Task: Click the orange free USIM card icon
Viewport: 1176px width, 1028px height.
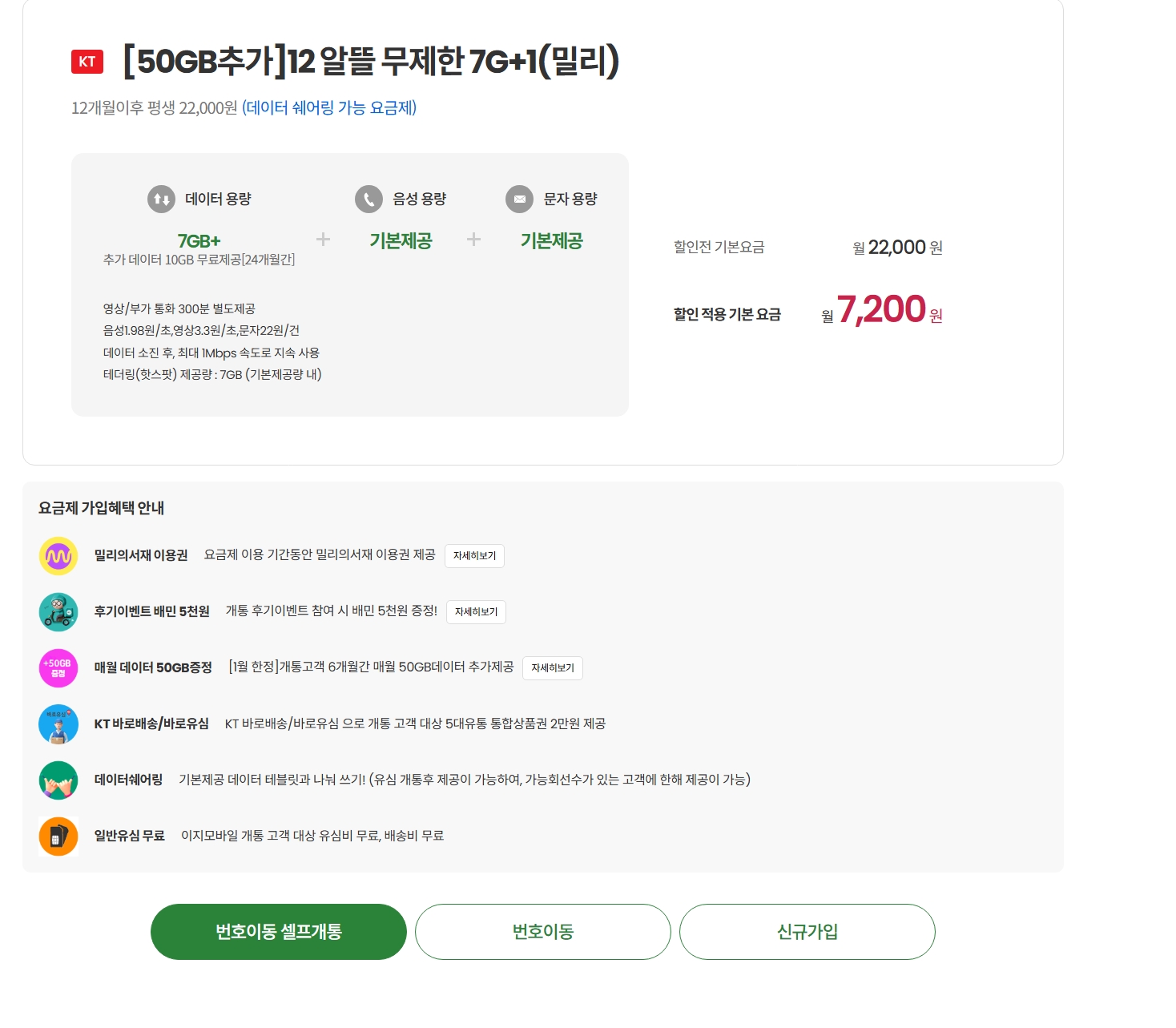Action: click(x=58, y=837)
